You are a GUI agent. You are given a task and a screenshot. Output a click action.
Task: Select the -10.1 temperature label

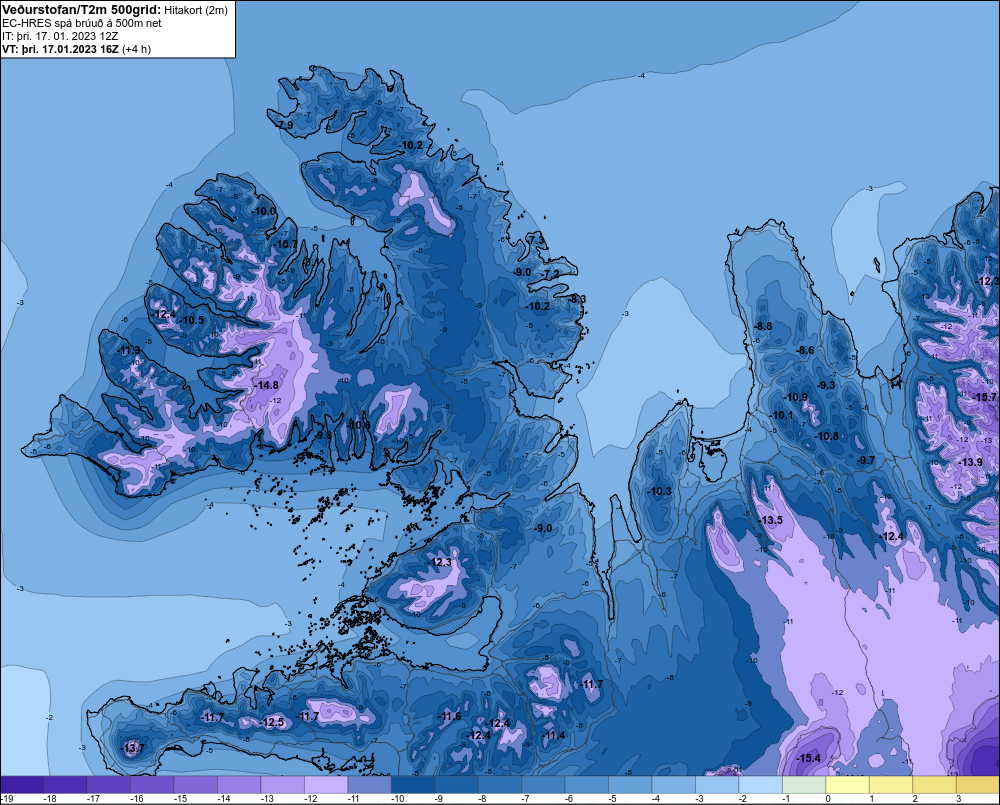point(781,415)
